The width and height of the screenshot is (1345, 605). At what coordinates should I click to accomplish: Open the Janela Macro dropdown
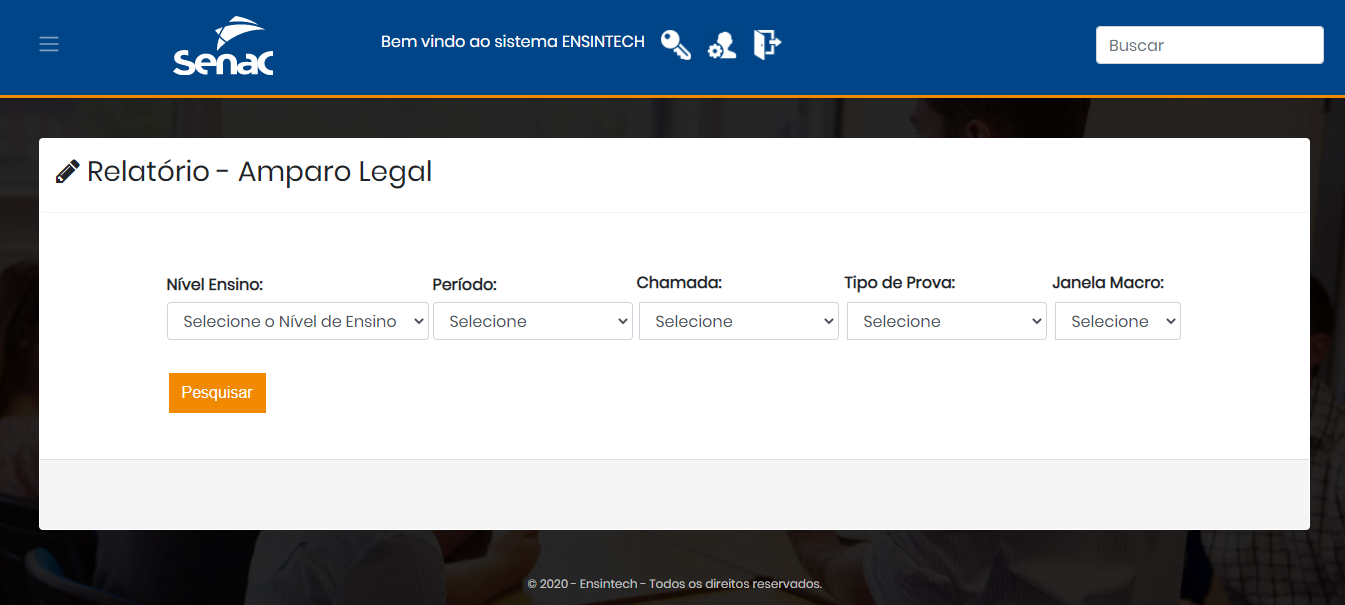tap(1118, 321)
